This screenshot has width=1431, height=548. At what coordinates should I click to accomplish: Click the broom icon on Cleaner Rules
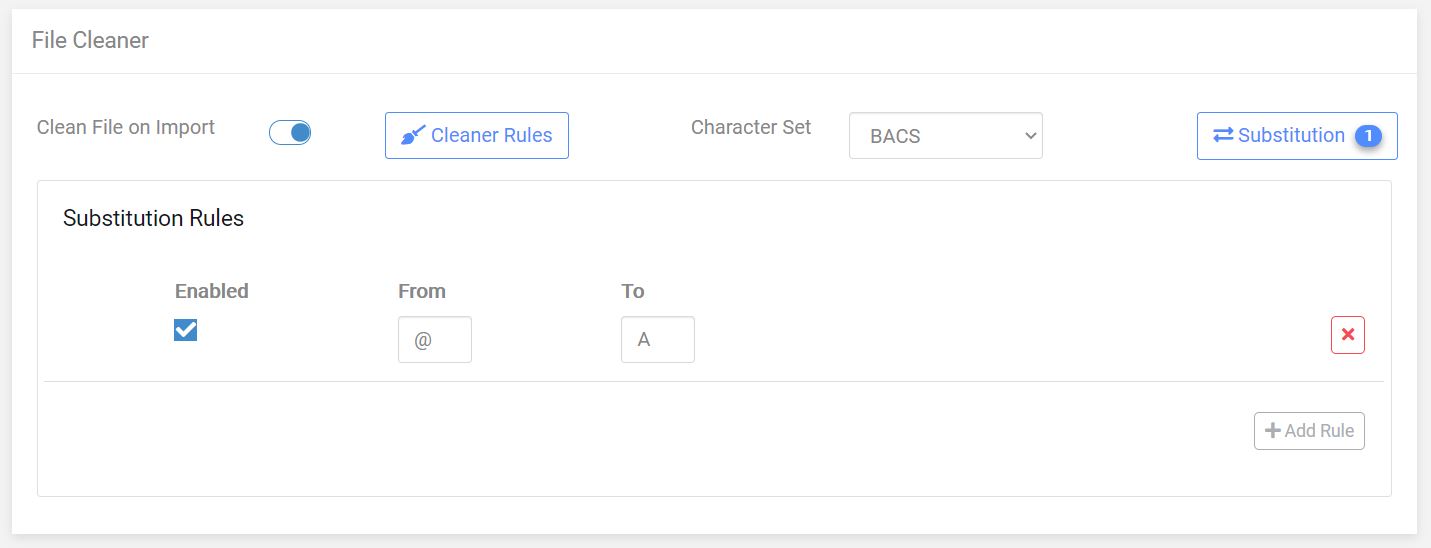coord(413,135)
